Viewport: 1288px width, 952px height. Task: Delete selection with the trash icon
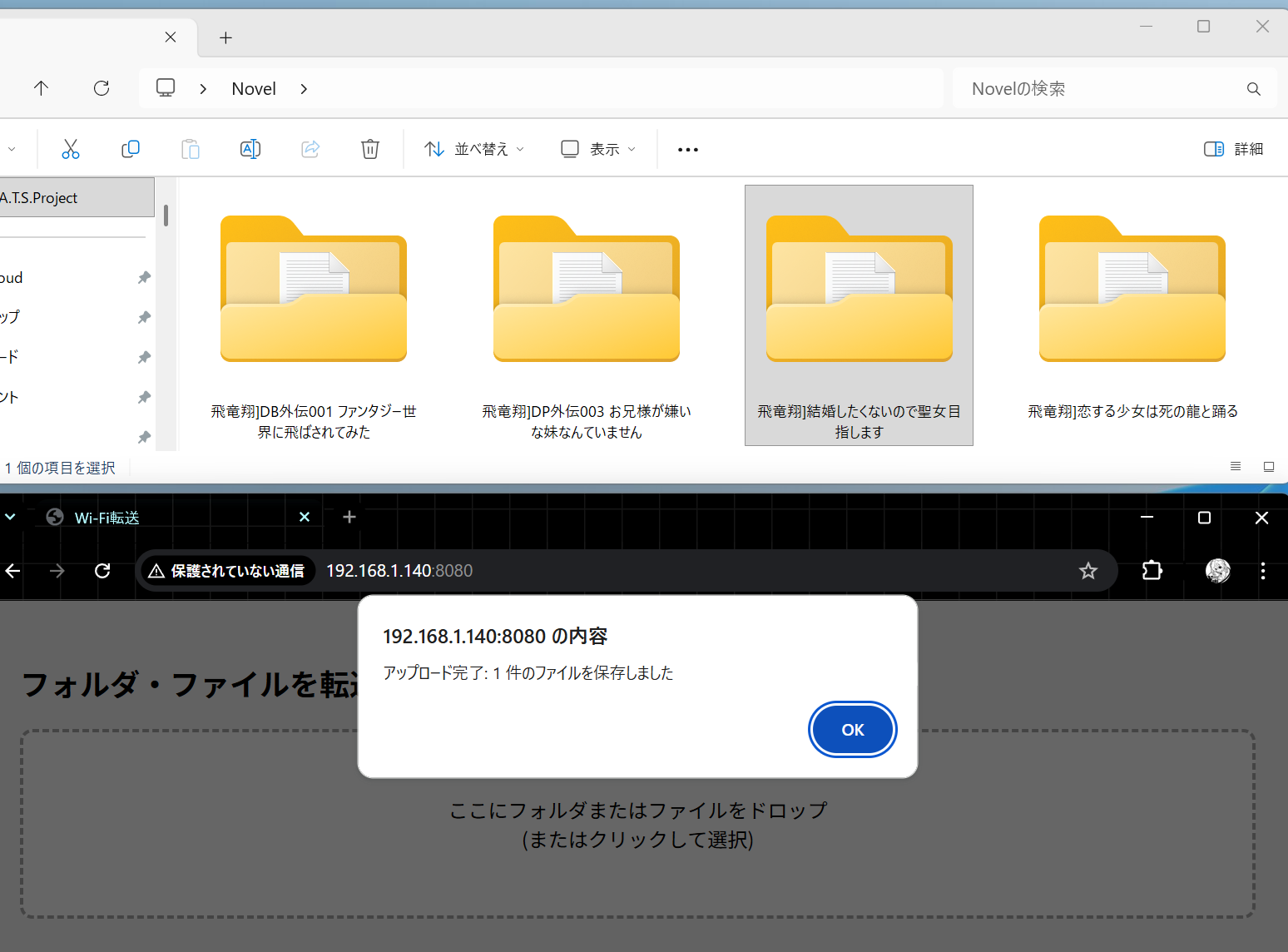(x=370, y=148)
